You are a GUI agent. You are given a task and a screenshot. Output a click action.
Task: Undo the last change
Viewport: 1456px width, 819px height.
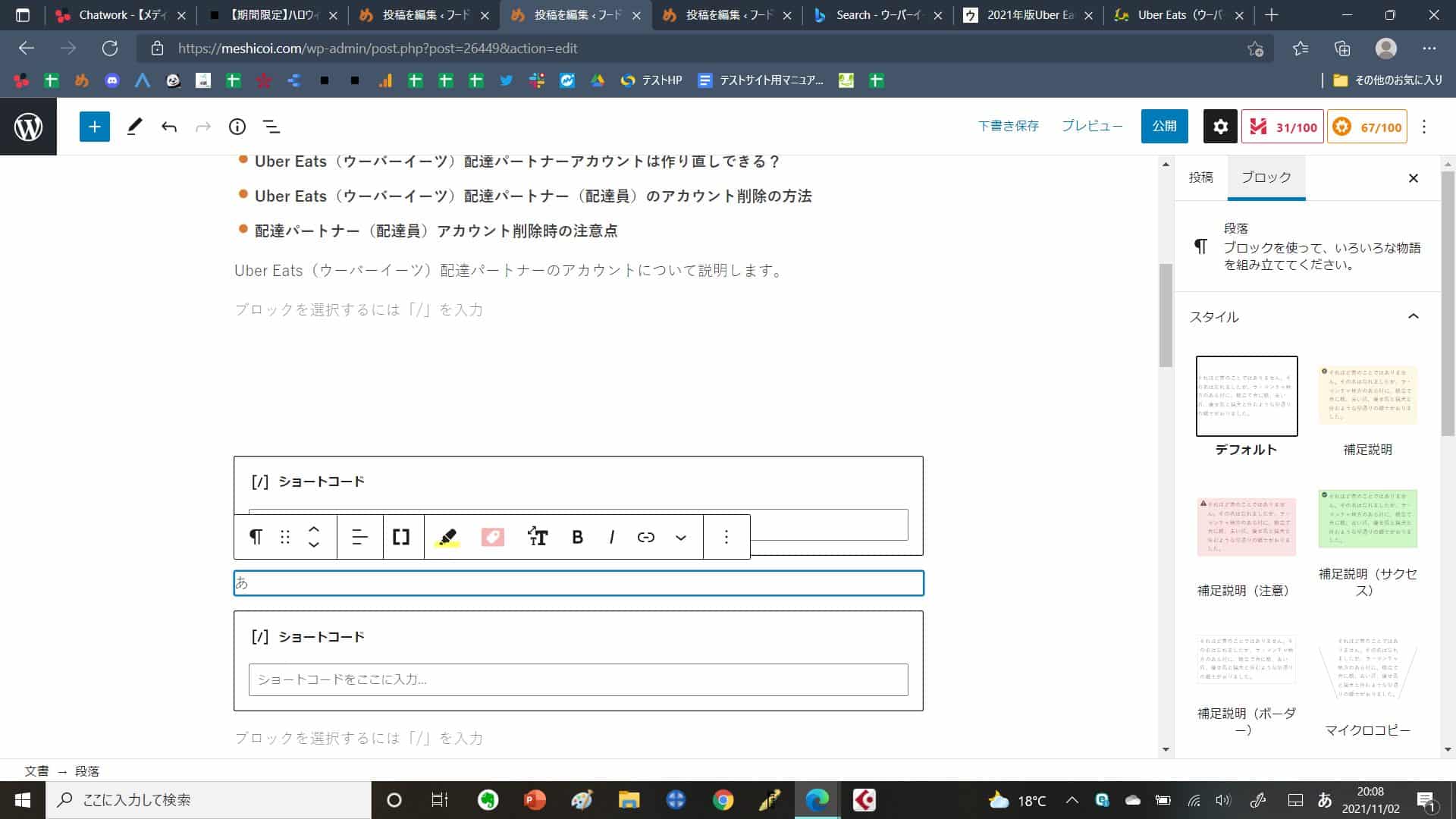169,127
